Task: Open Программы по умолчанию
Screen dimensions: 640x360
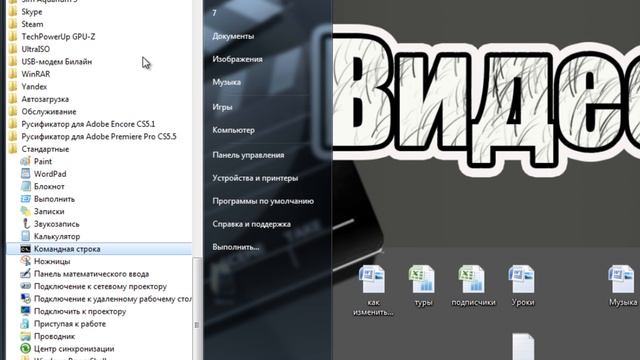Action: pyautogui.click(x=263, y=201)
